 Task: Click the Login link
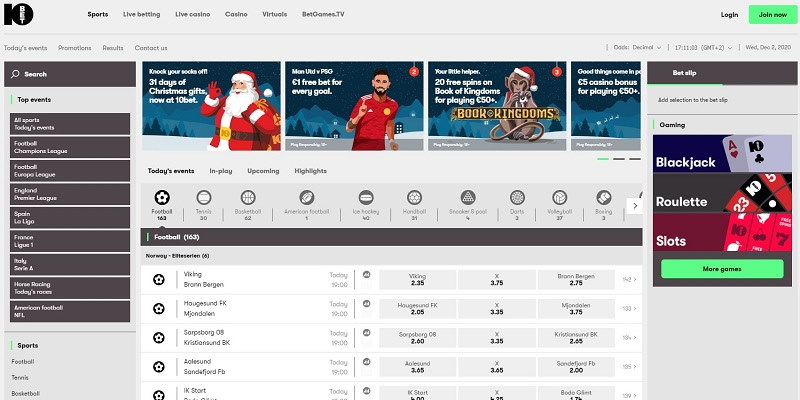tap(729, 15)
